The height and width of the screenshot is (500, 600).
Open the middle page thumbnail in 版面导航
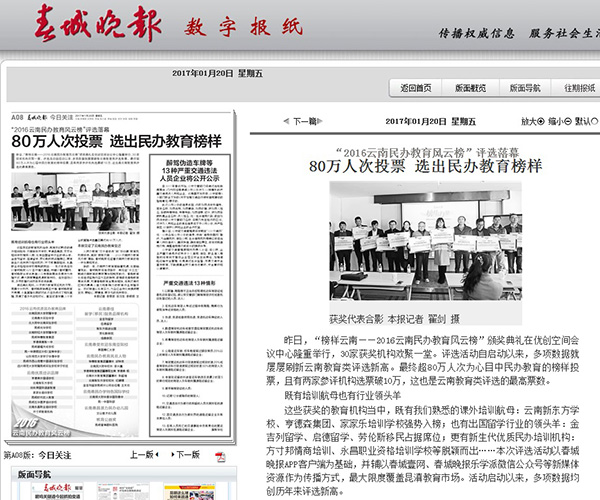click(123, 491)
